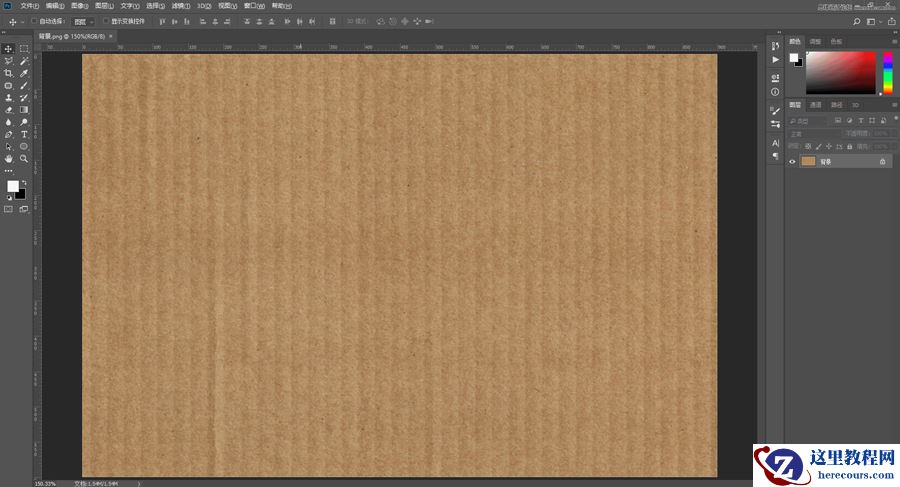The height and width of the screenshot is (487, 900).
Task: Toggle the 自动选择 auto-select checkbox
Action: click(x=34, y=20)
